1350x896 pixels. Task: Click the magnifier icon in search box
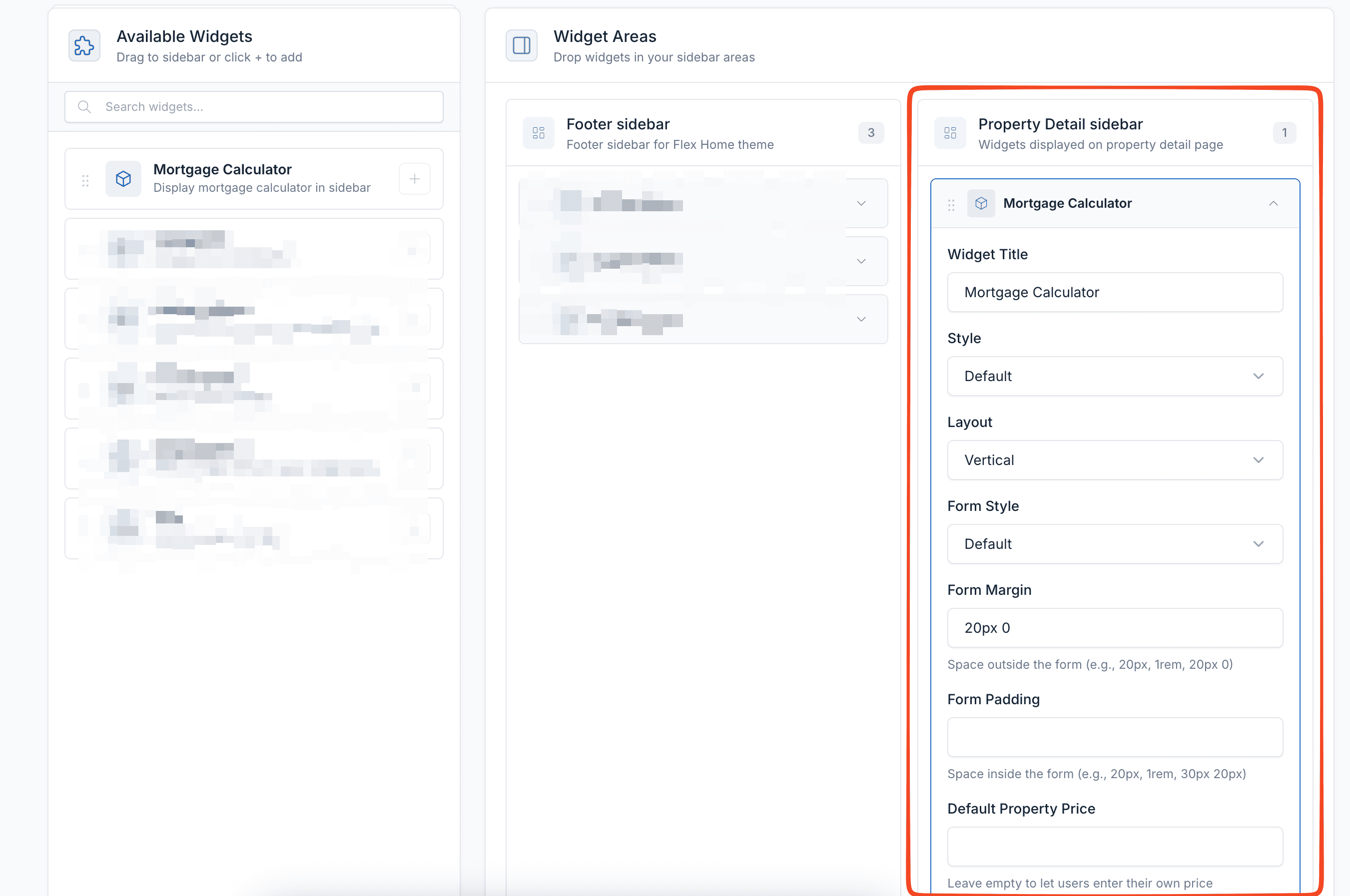pos(84,107)
